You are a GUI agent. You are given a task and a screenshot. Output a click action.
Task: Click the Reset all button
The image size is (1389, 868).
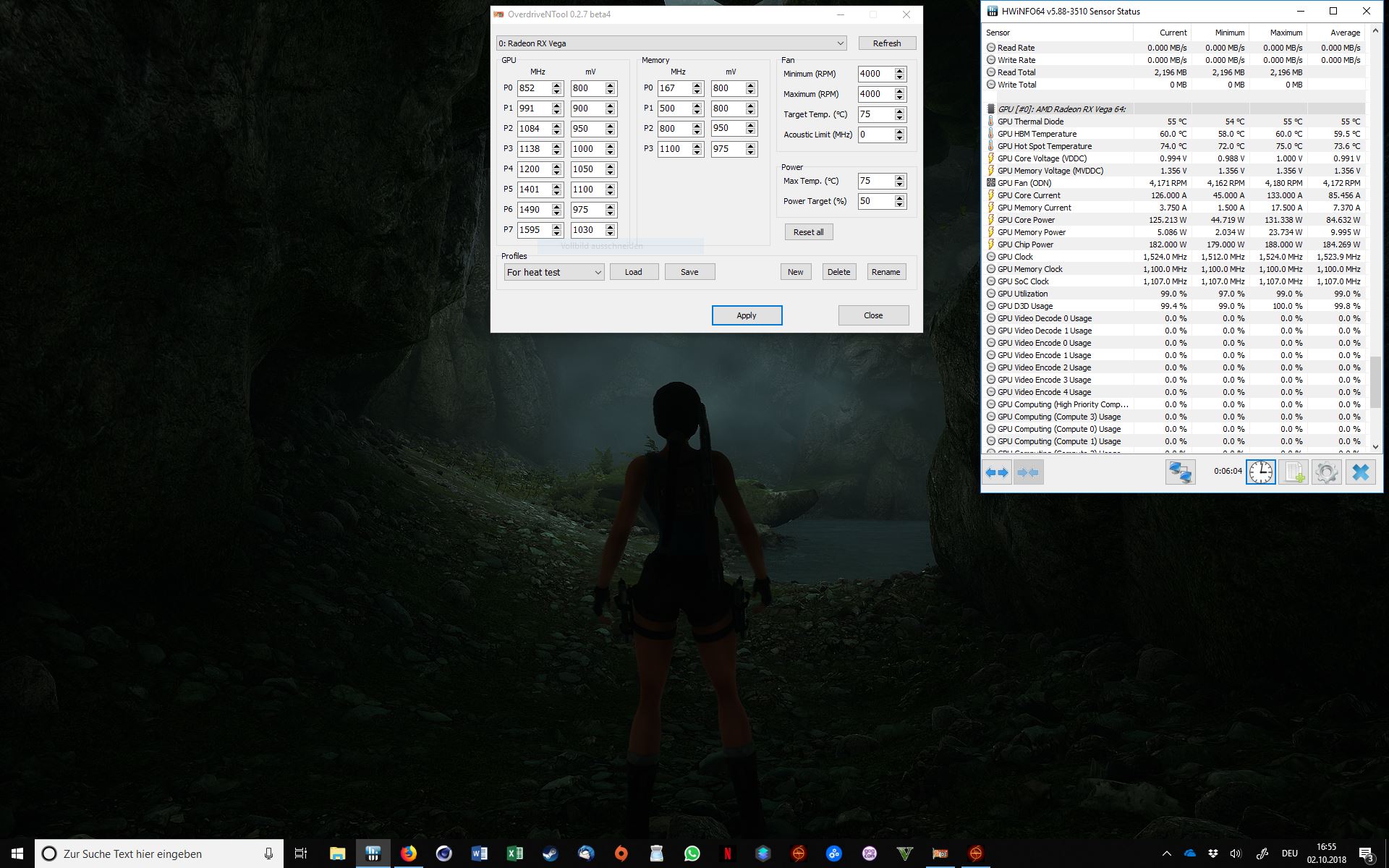click(808, 232)
